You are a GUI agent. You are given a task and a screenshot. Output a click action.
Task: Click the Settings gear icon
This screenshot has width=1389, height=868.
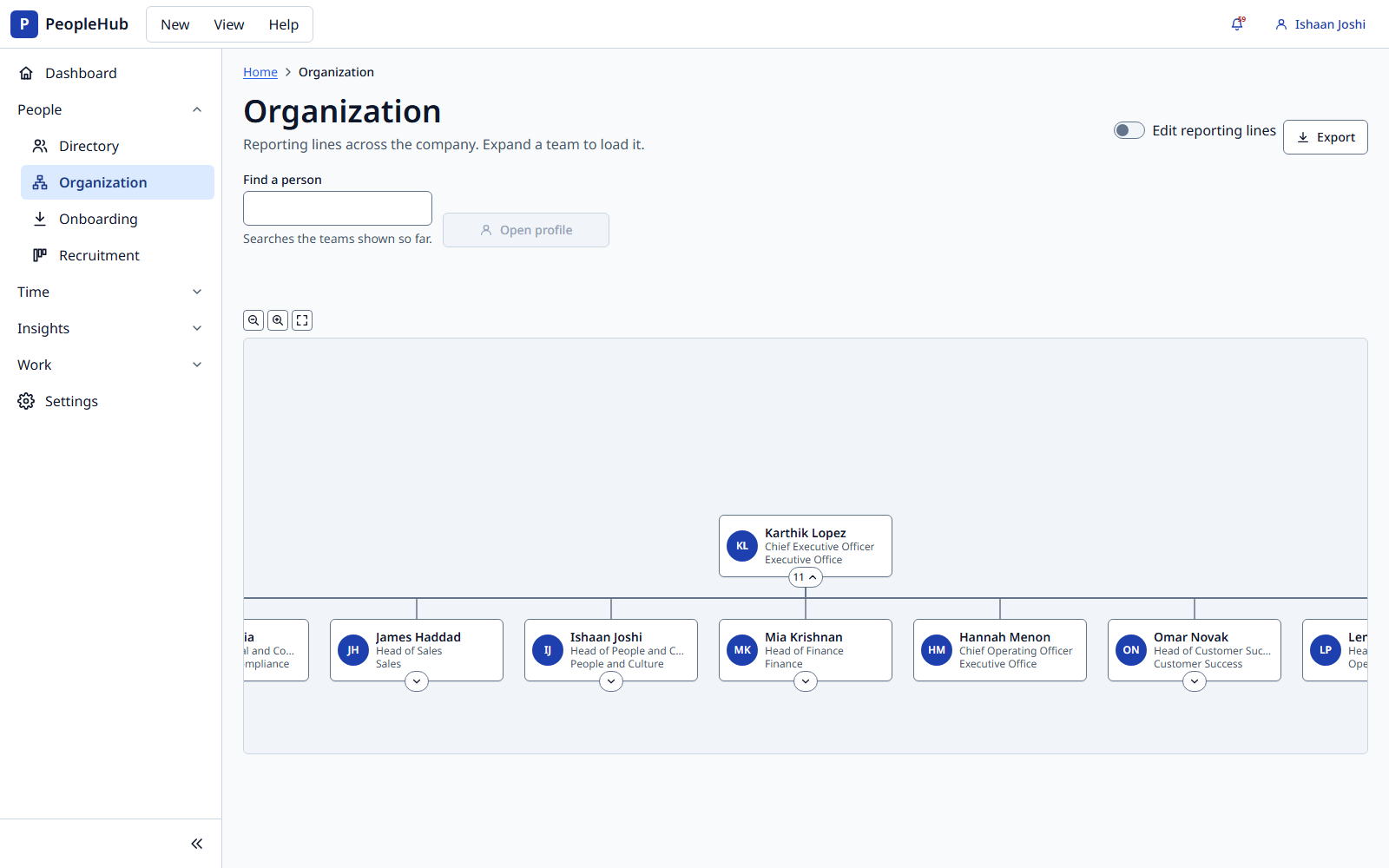(26, 401)
